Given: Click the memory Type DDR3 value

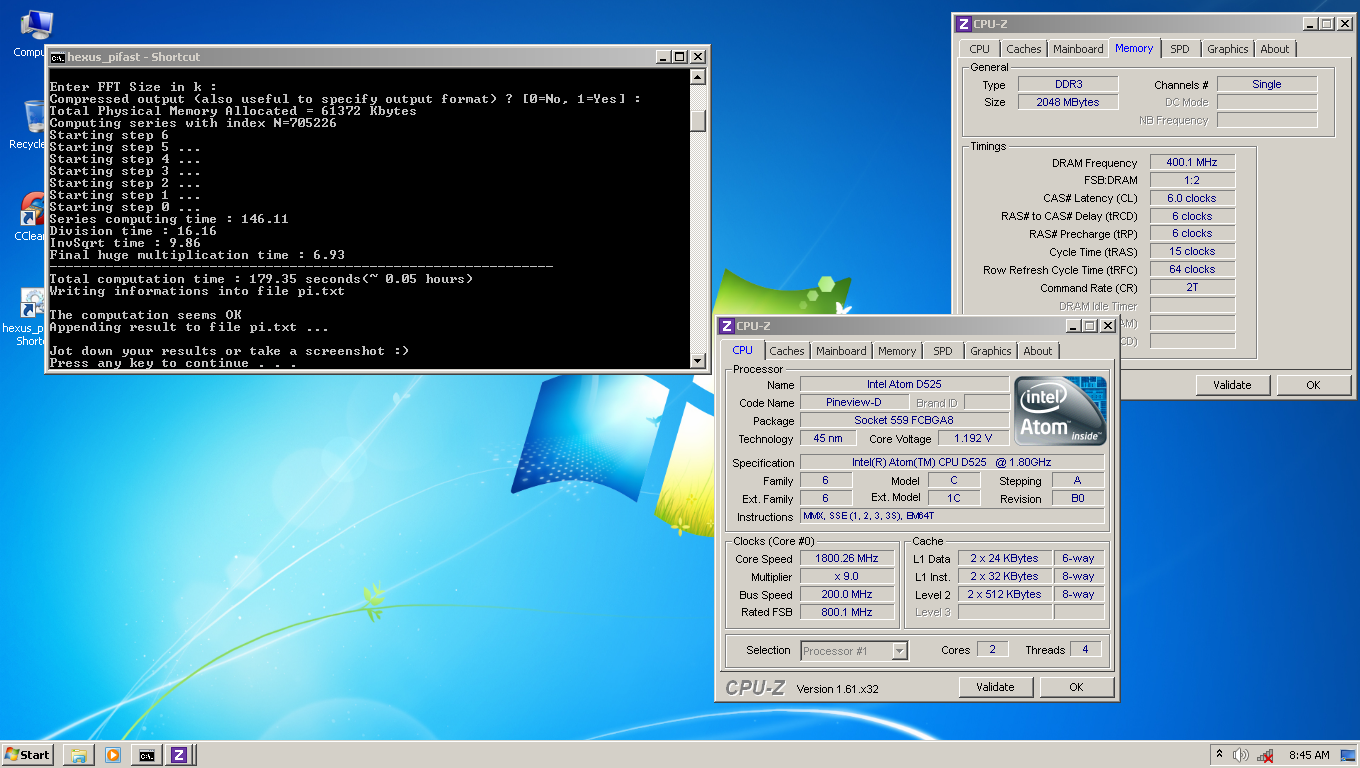Looking at the screenshot, I should [x=1068, y=84].
